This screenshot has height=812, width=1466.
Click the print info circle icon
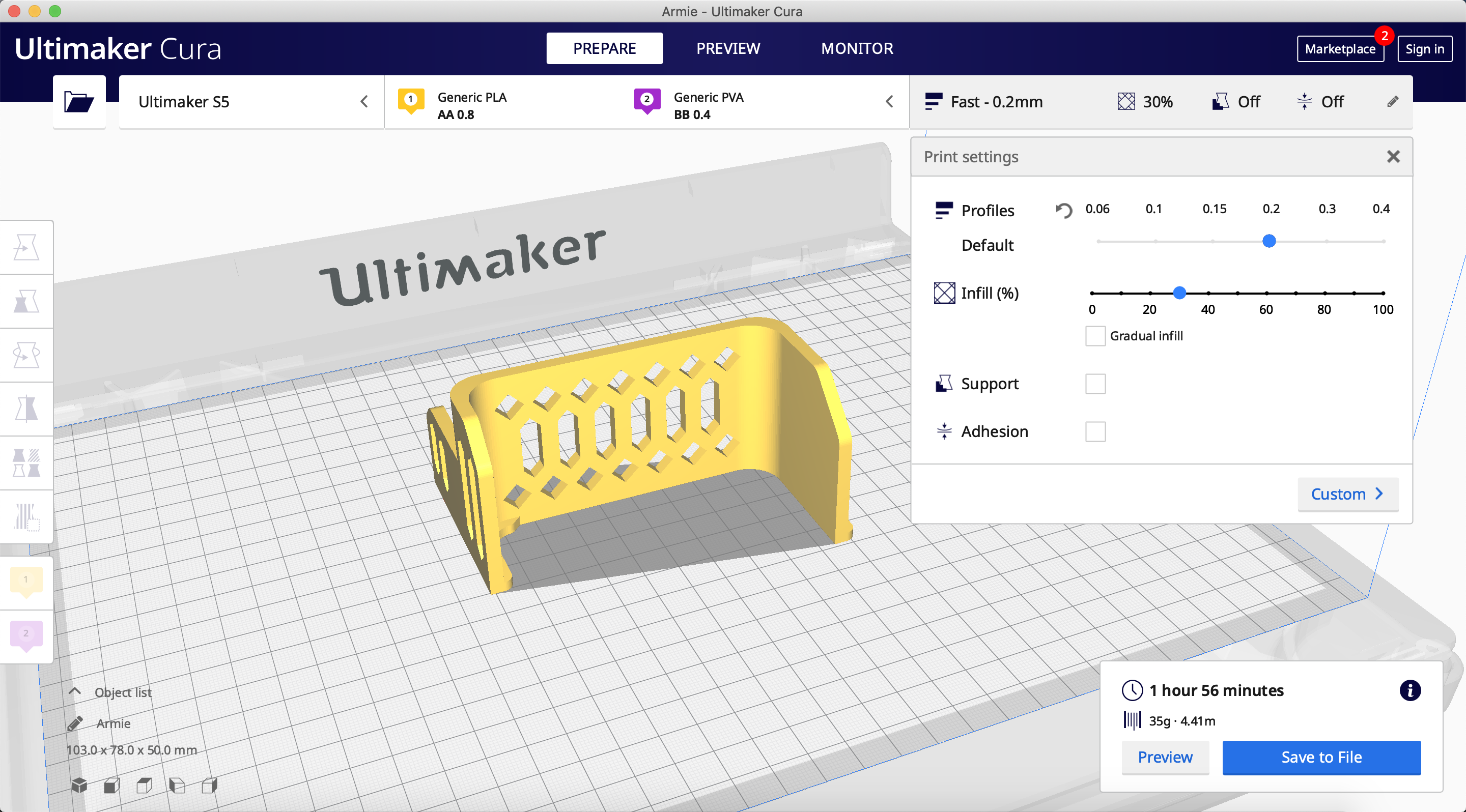click(1410, 690)
